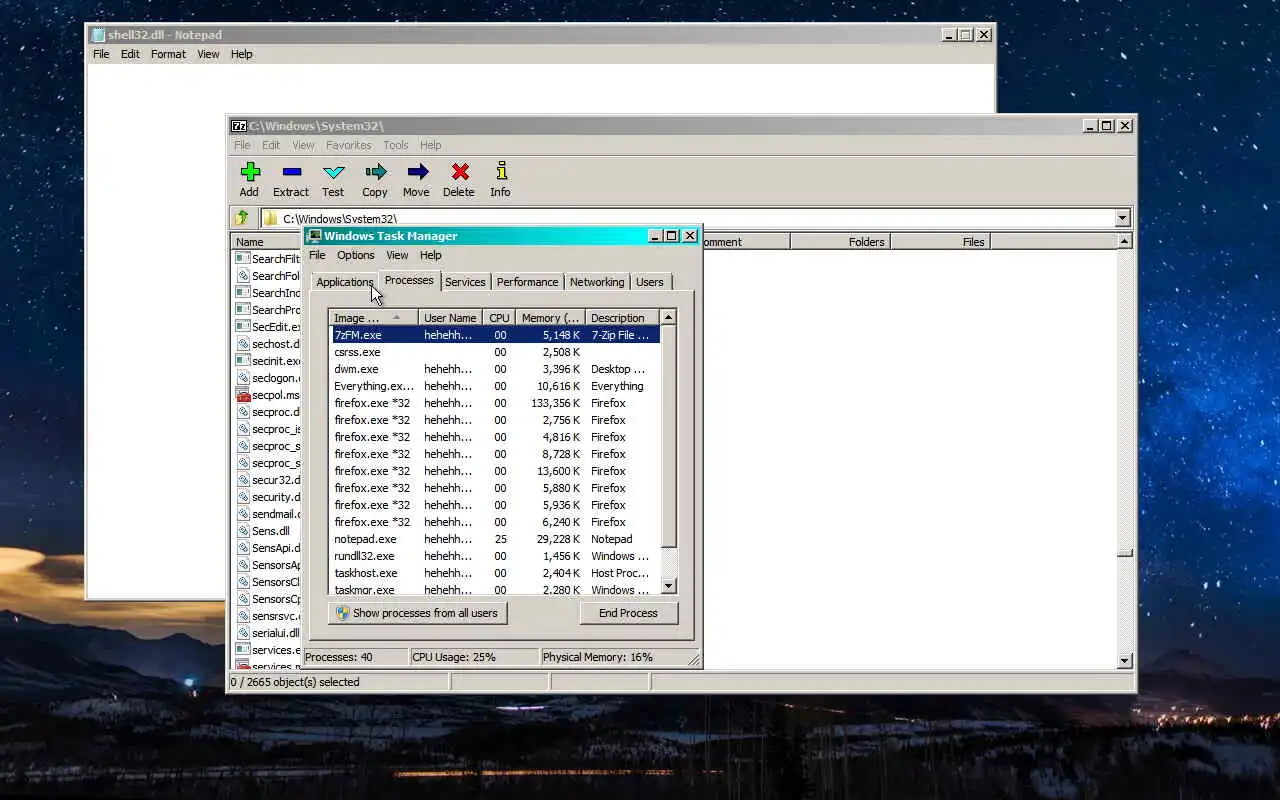
Task: Click the Add icon in 7-Zip toolbar
Action: (x=250, y=172)
